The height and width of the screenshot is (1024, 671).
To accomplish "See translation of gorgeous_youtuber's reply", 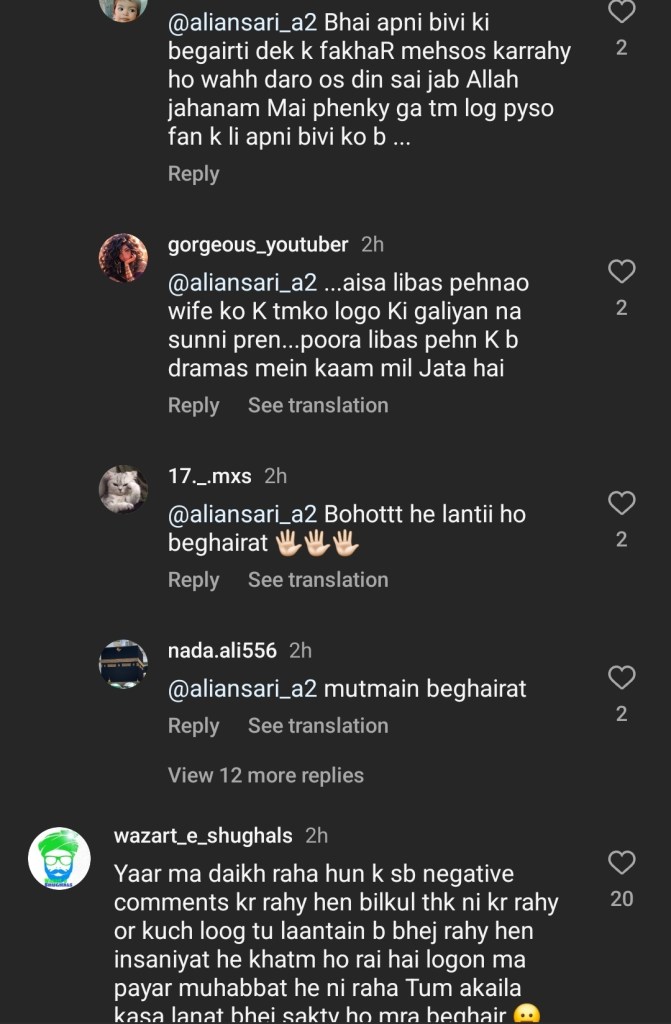I will [318, 405].
